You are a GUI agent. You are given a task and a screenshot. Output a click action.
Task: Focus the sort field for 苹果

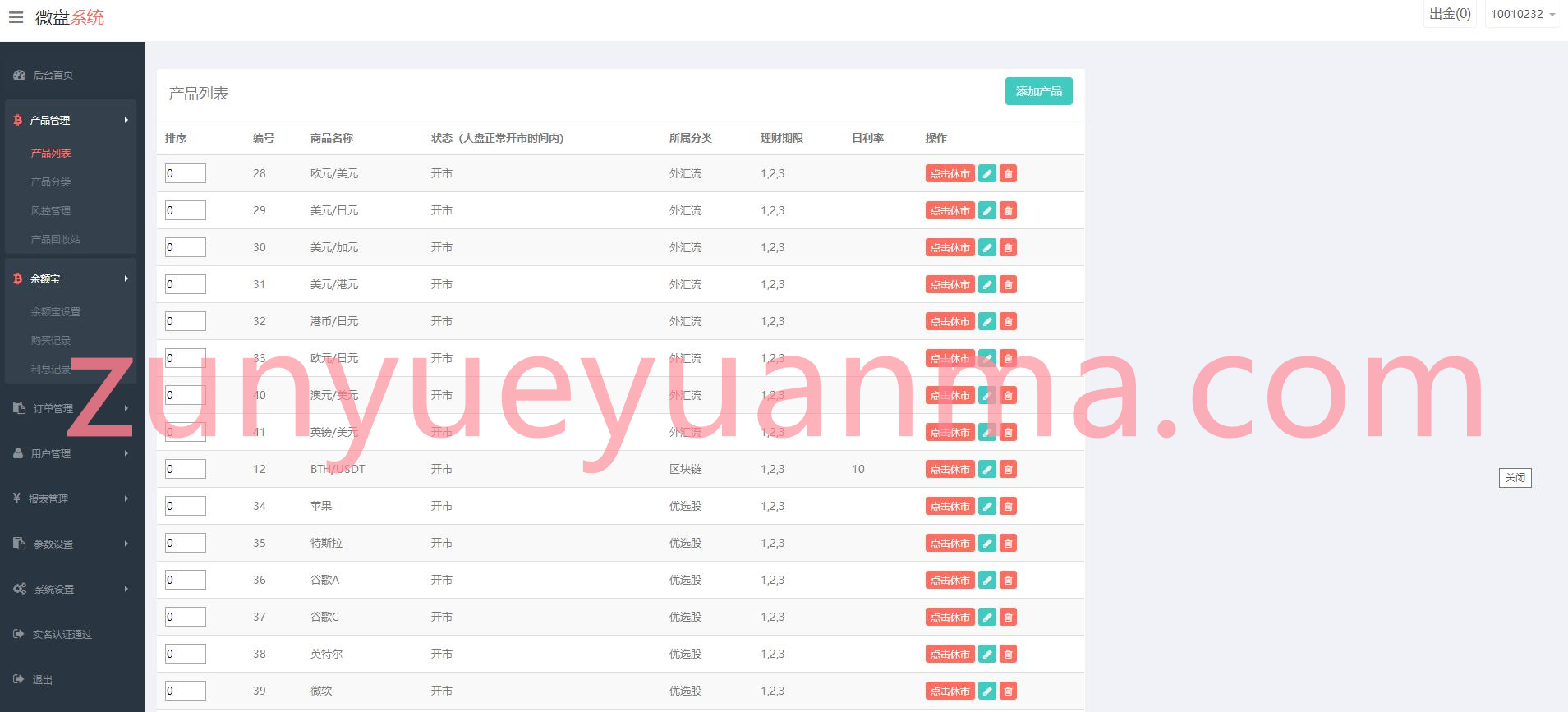coord(186,506)
